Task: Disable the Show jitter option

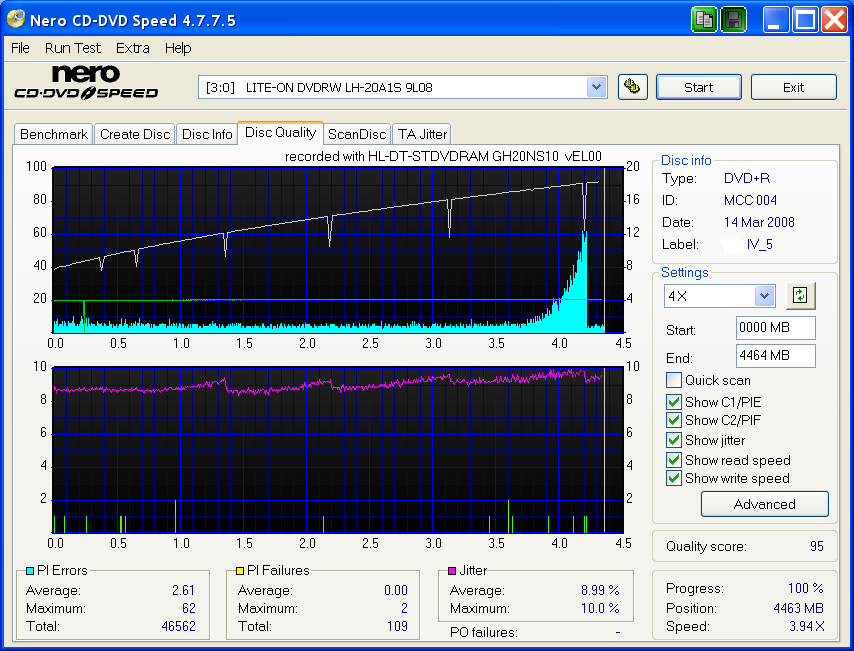Action: (674, 440)
